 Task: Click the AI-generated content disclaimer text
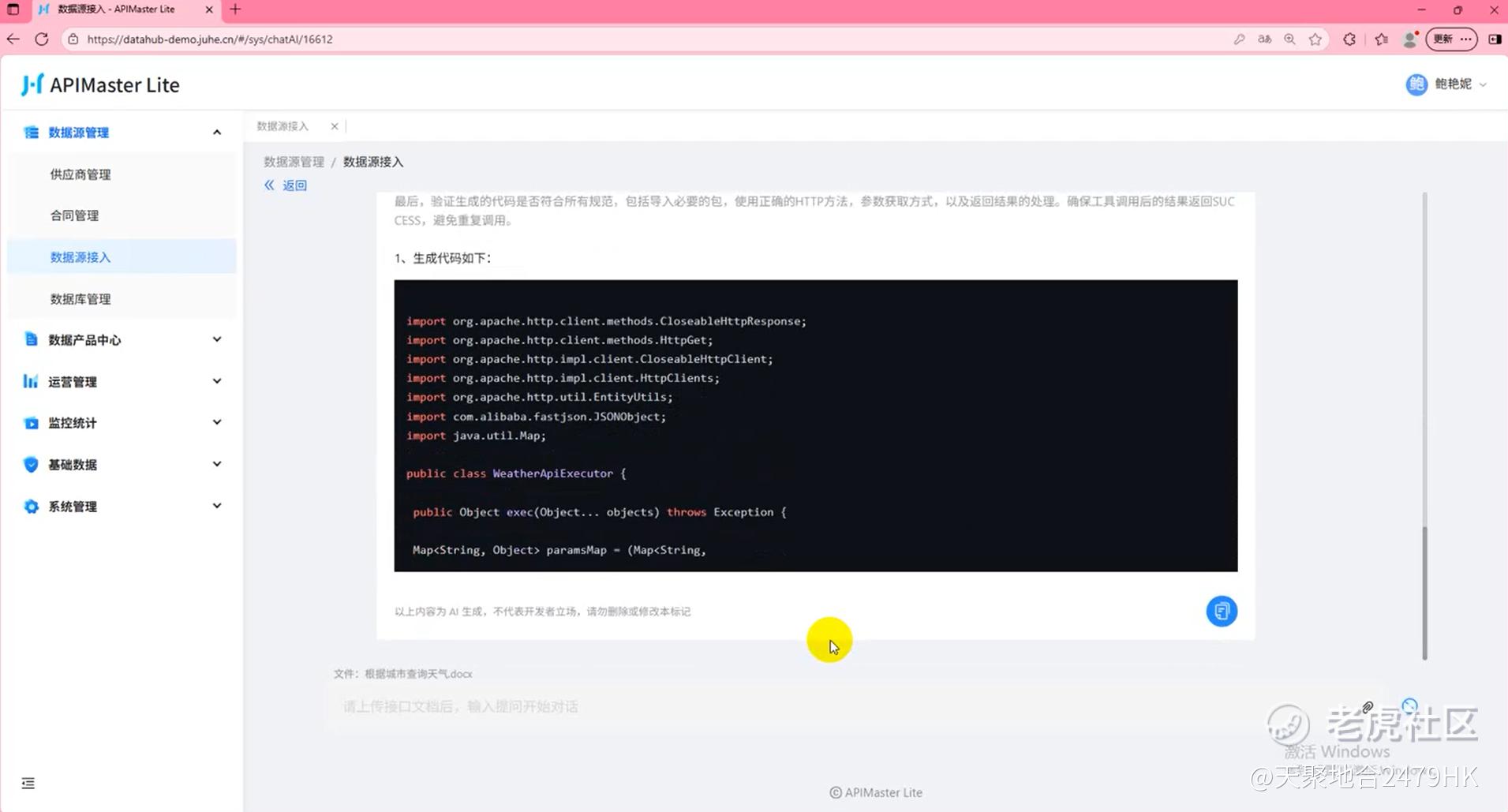pyautogui.click(x=542, y=612)
